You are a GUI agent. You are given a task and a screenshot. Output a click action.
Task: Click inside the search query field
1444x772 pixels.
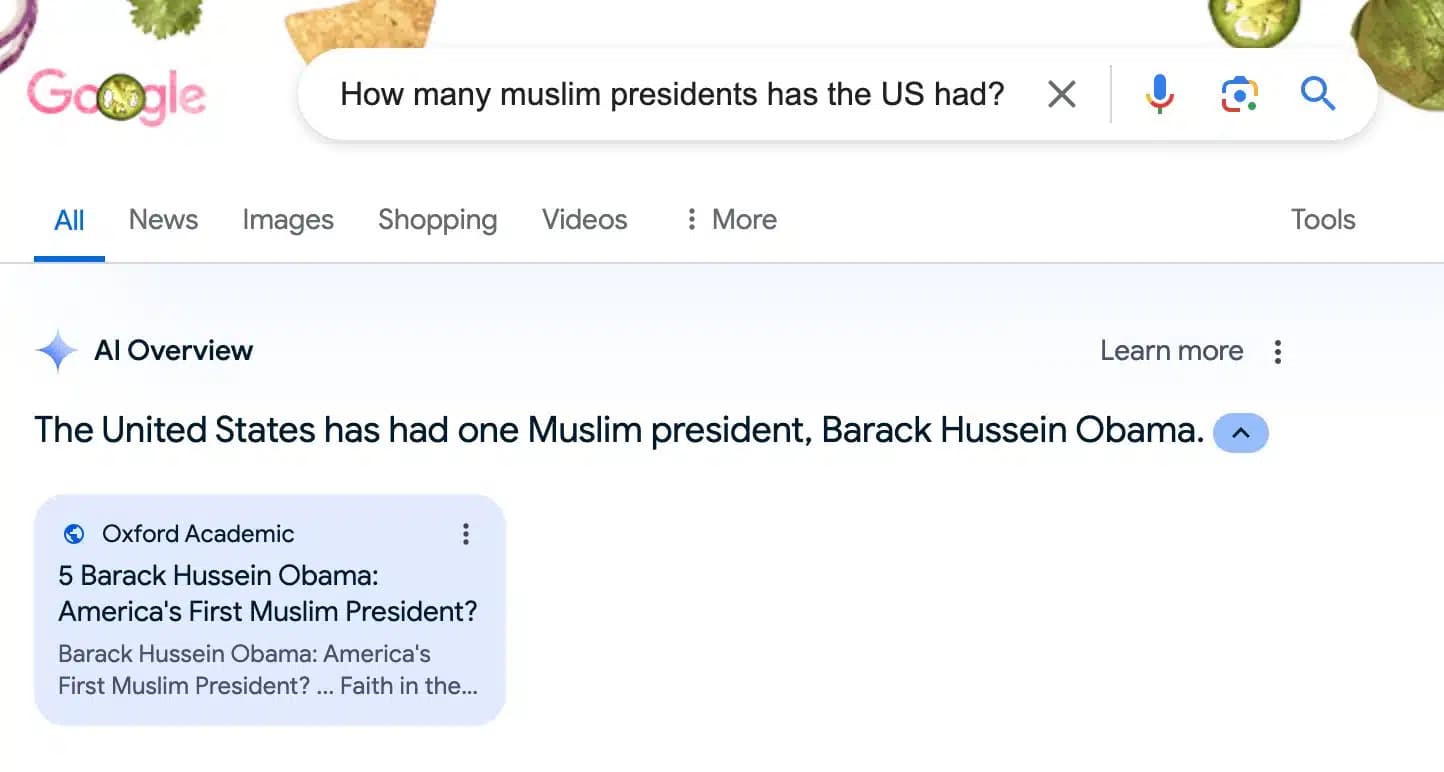point(670,93)
